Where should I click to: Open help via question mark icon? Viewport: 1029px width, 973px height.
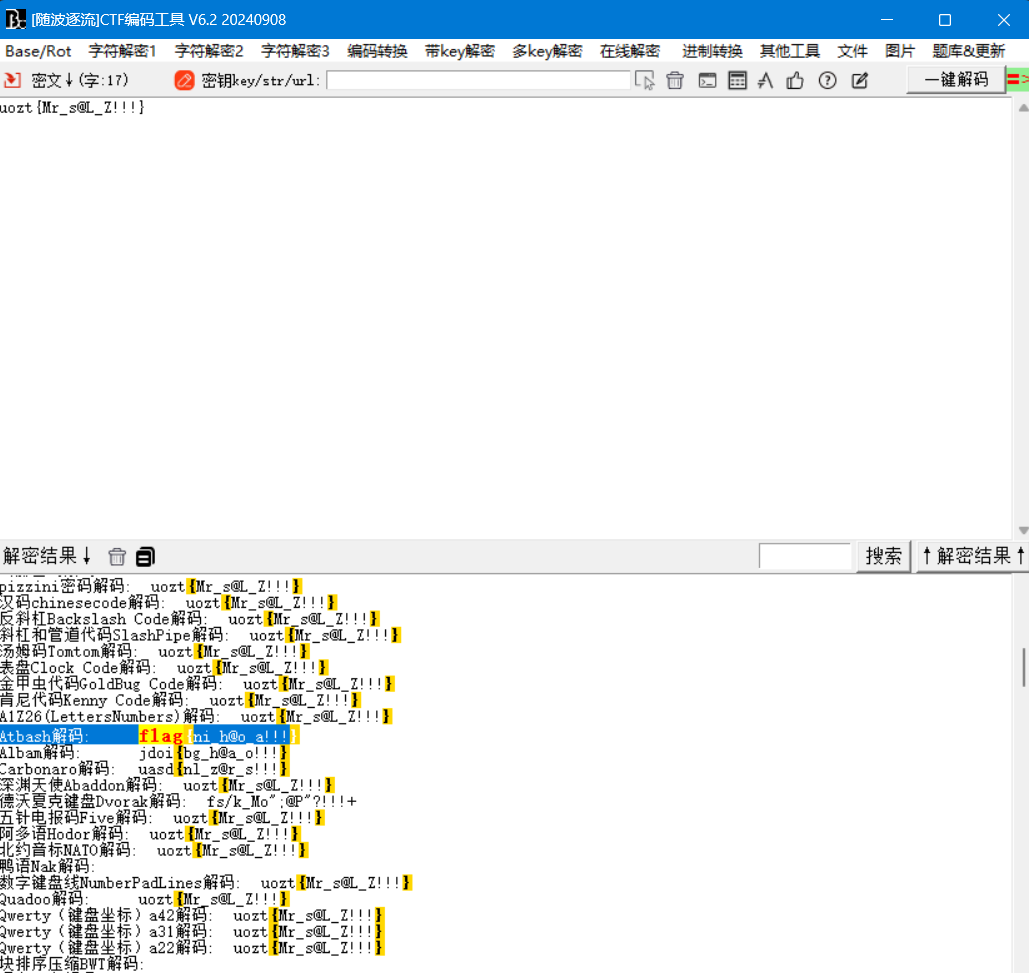(827, 81)
